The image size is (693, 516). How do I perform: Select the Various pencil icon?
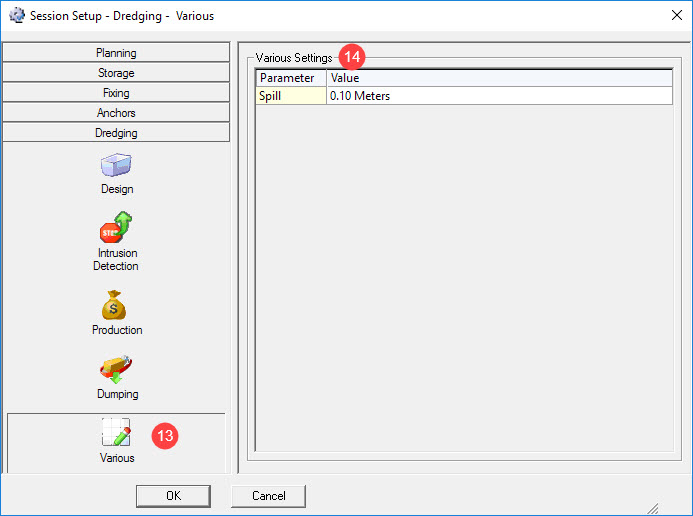pos(116,432)
